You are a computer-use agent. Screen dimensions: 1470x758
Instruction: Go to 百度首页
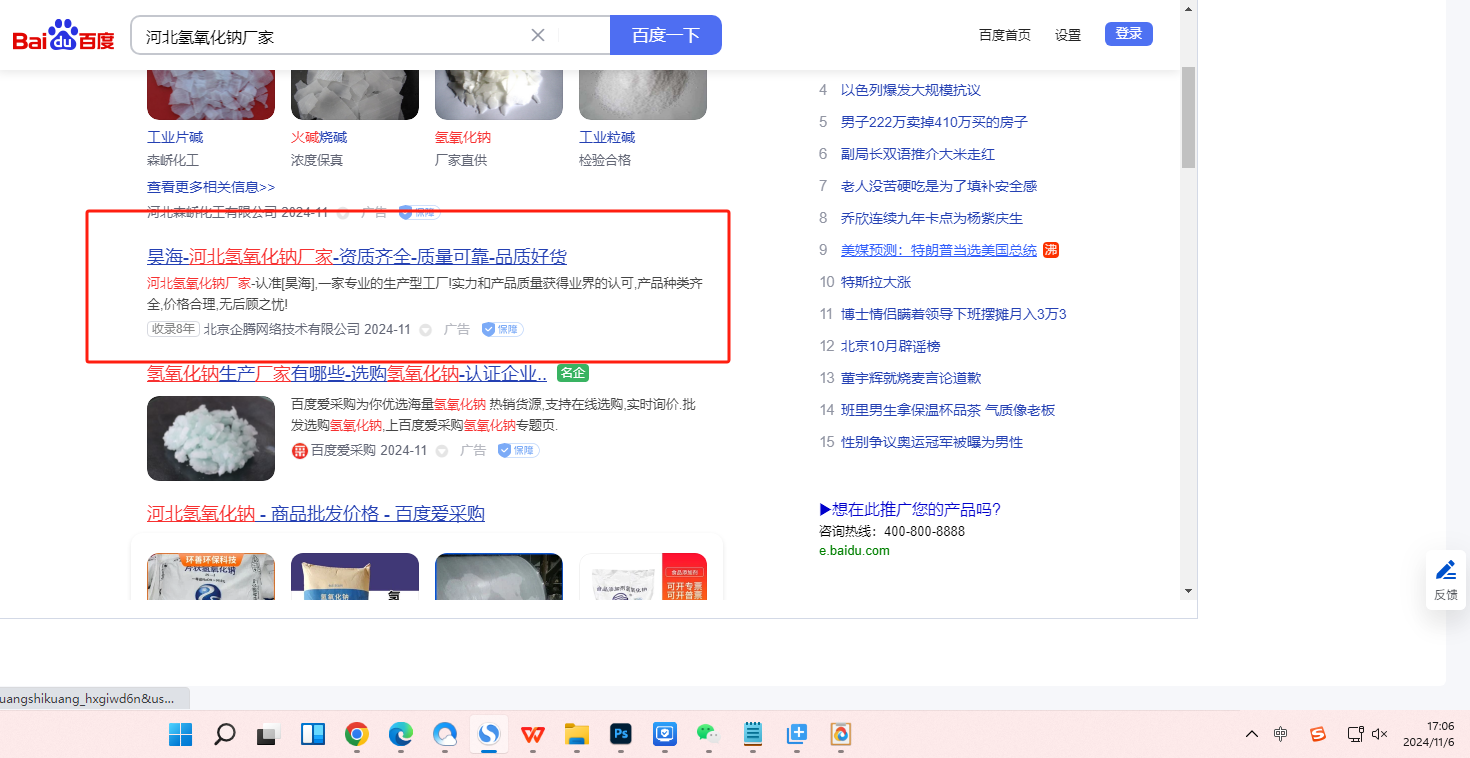pos(1004,35)
